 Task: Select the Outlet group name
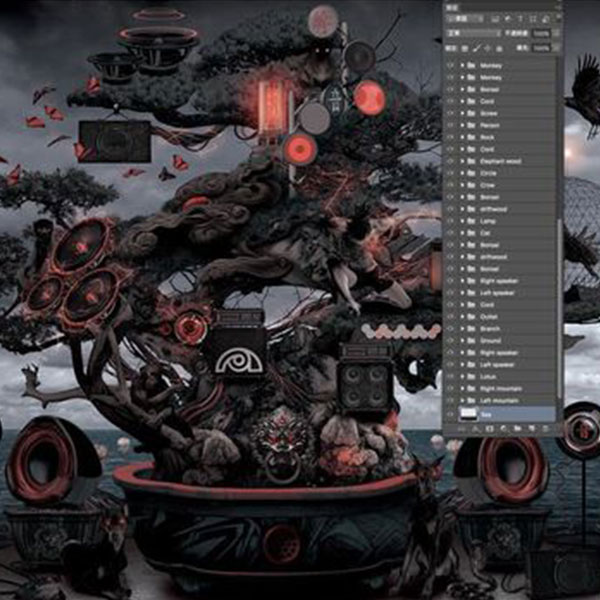pyautogui.click(x=489, y=316)
